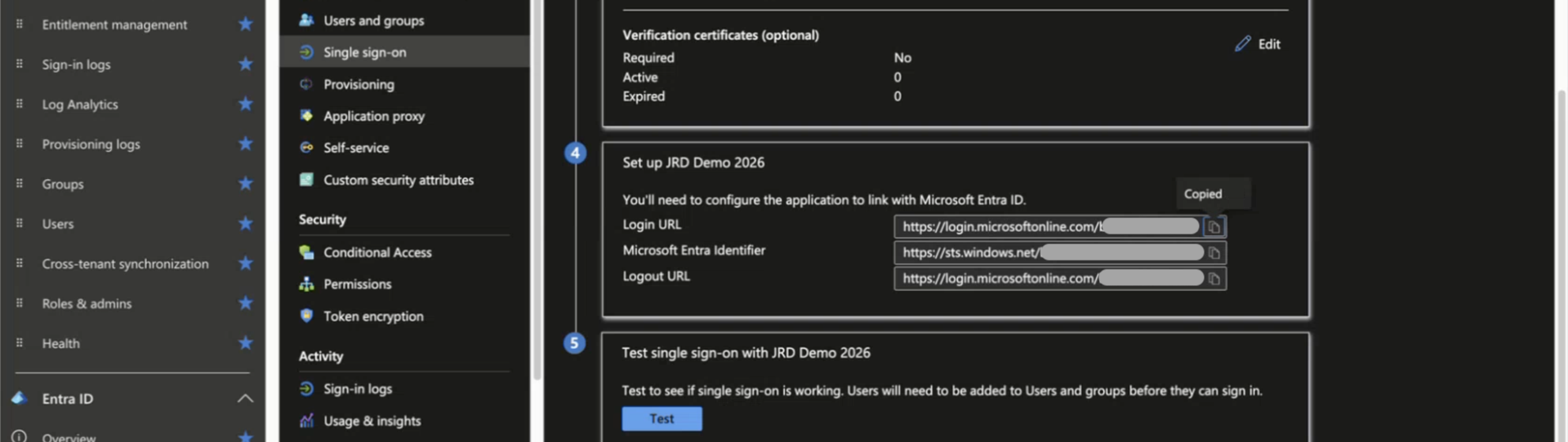Toggle the Provisioning logs favorite star

[x=245, y=144]
